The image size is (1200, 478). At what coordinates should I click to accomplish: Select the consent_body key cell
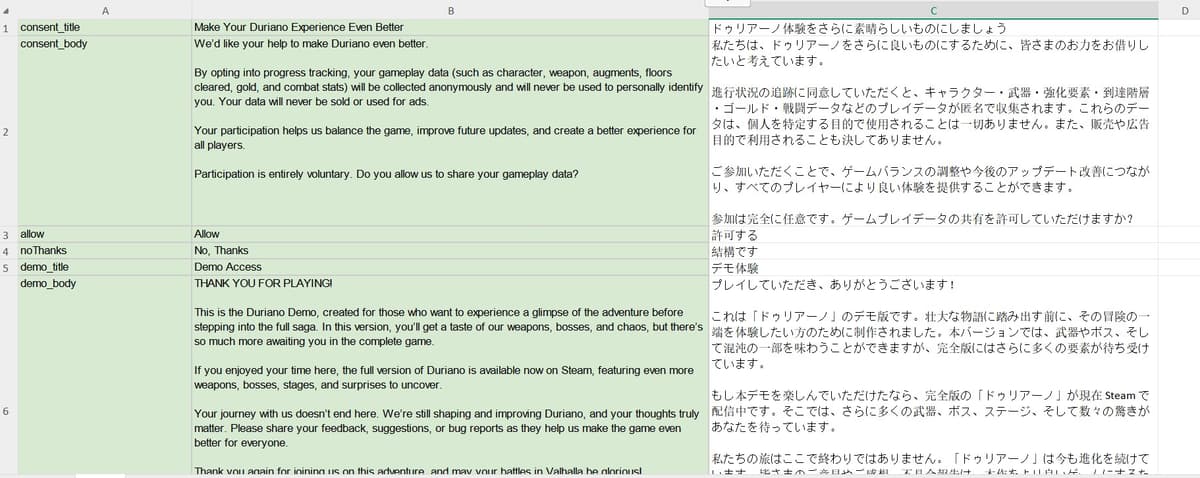[104, 131]
